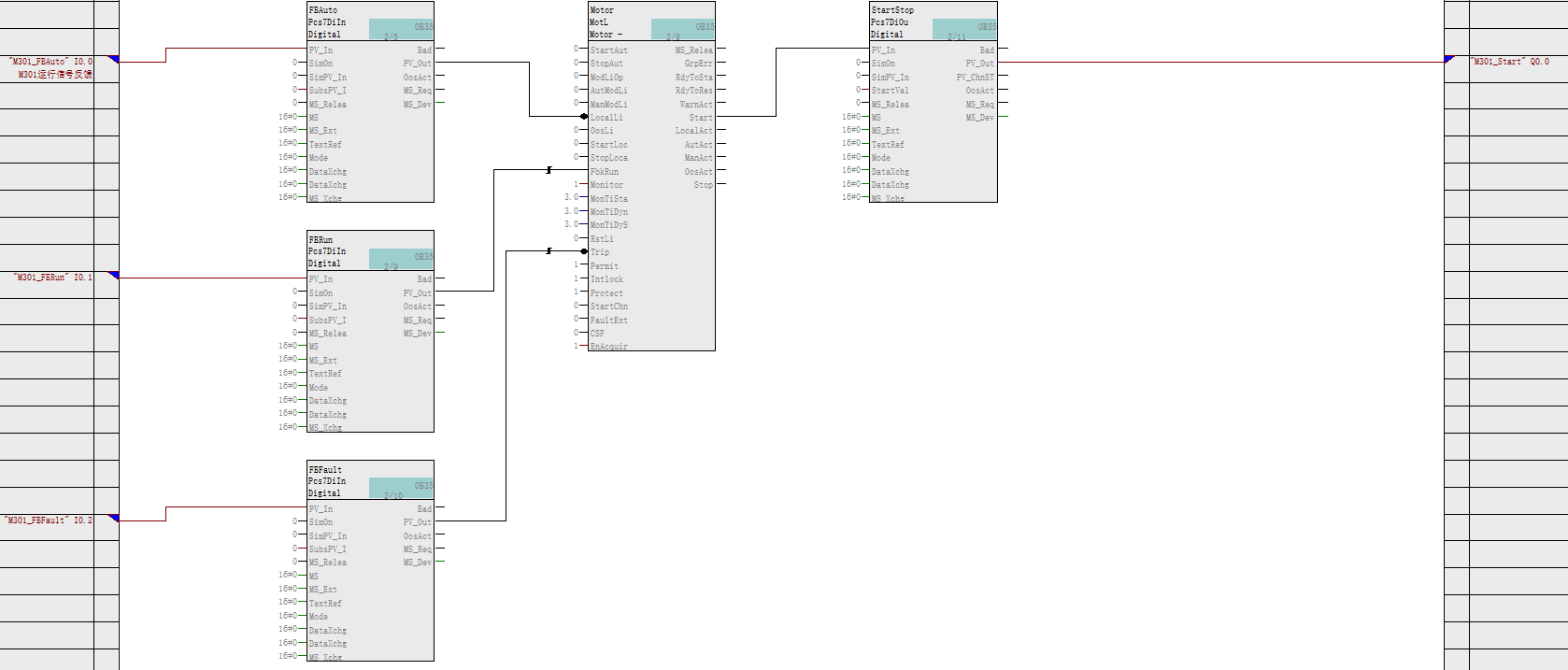The height and width of the screenshot is (670, 1568).
Task: Click the Start output of Motor block
Action: pyautogui.click(x=700, y=118)
